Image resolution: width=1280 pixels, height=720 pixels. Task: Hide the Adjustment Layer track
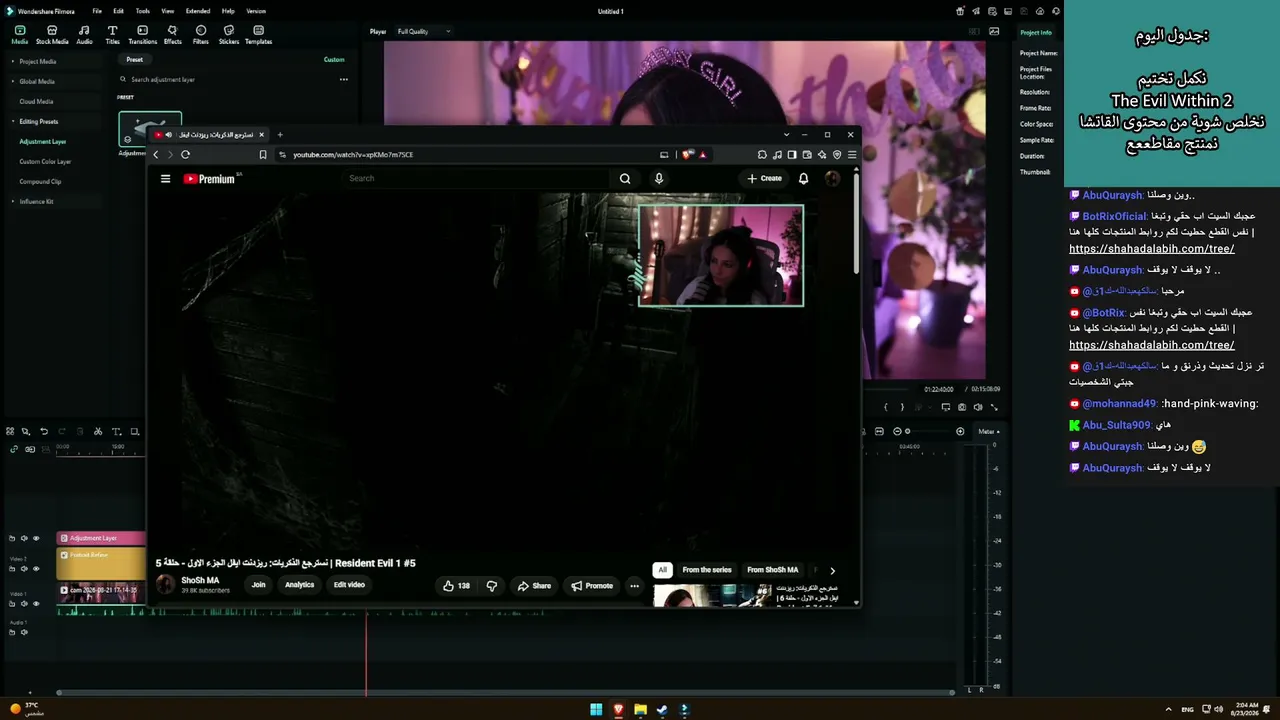coord(36,538)
